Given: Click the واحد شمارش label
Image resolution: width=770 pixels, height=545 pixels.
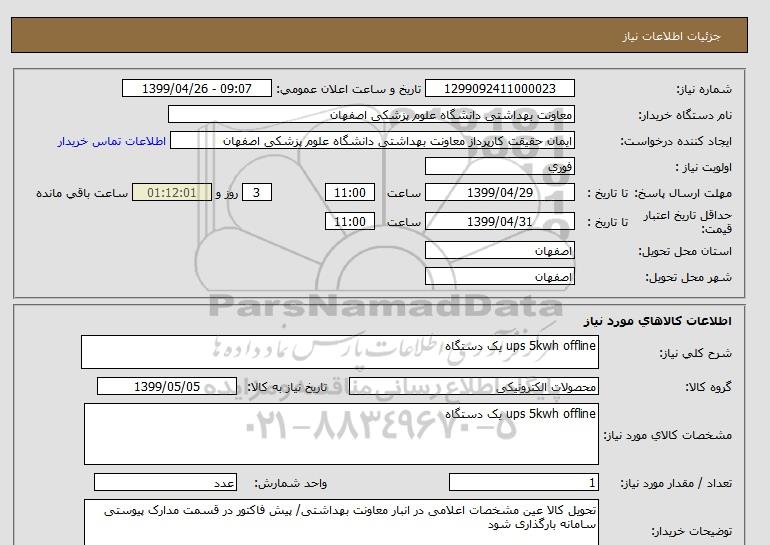Looking at the screenshot, I should point(291,484).
